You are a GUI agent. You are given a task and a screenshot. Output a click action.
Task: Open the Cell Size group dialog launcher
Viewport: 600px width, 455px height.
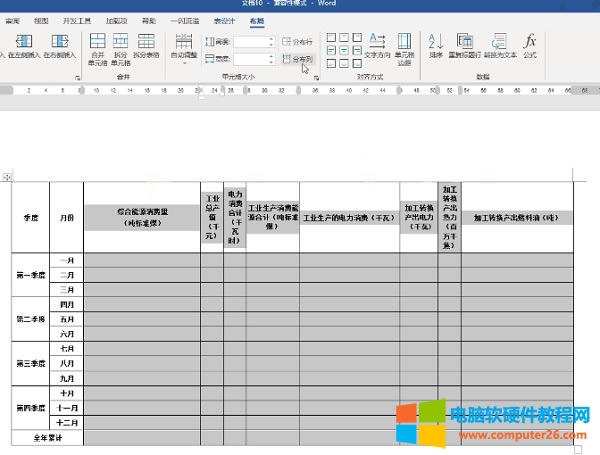tap(316, 76)
